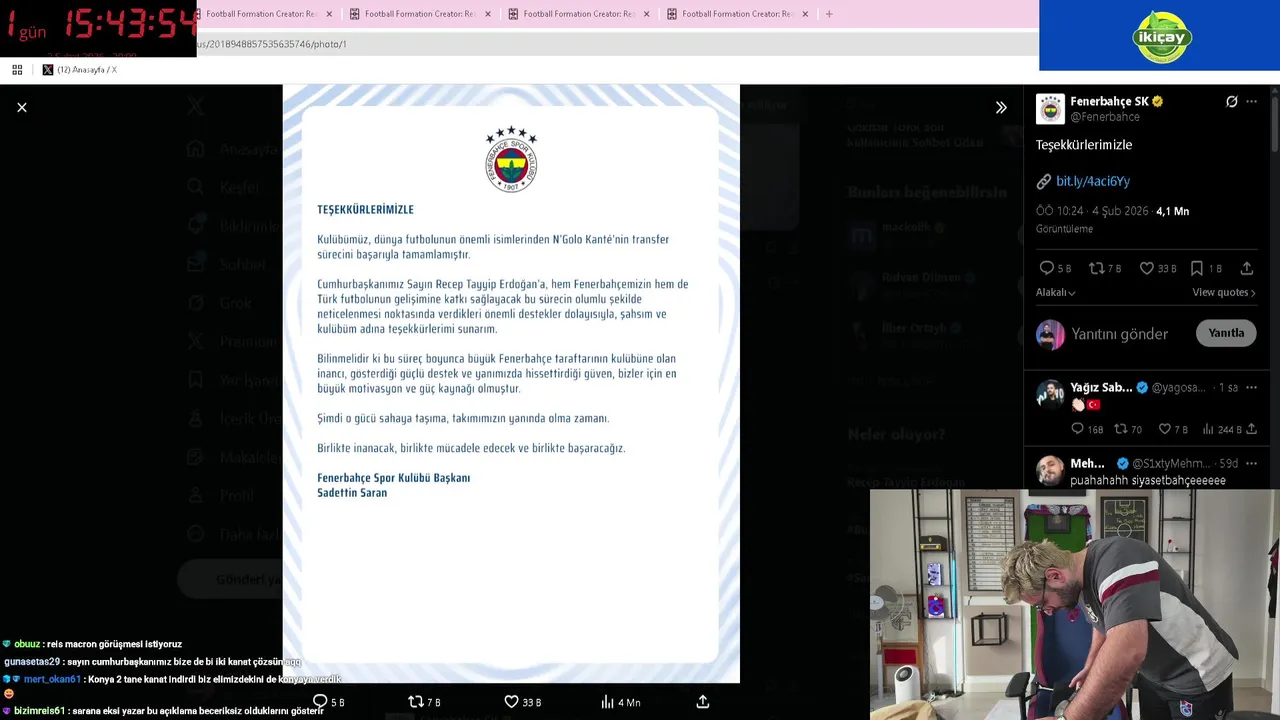The height and width of the screenshot is (720, 1280).
Task: Open Fenerbahçe SK profile avatar
Action: [x=1050, y=108]
